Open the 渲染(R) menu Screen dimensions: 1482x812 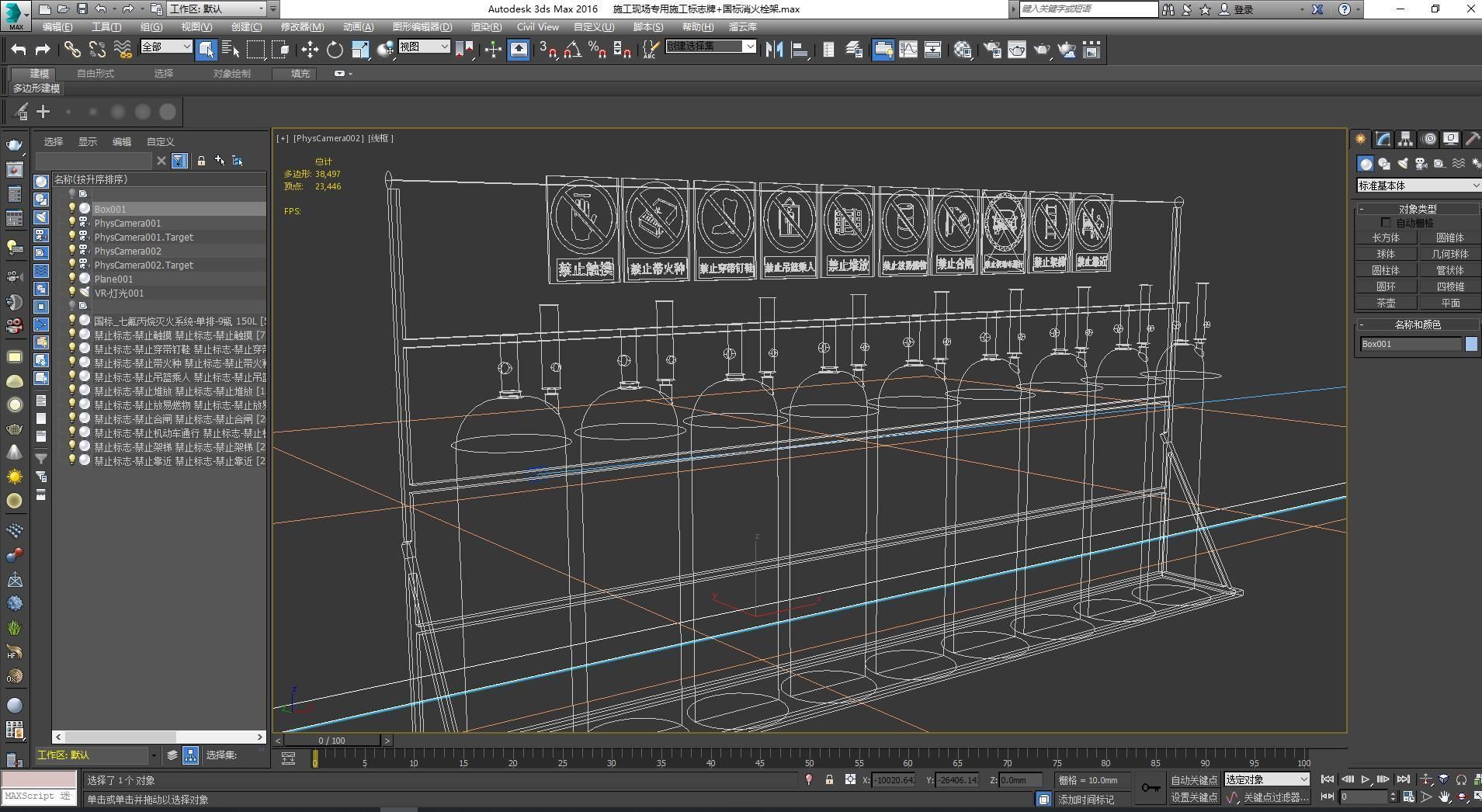click(486, 27)
